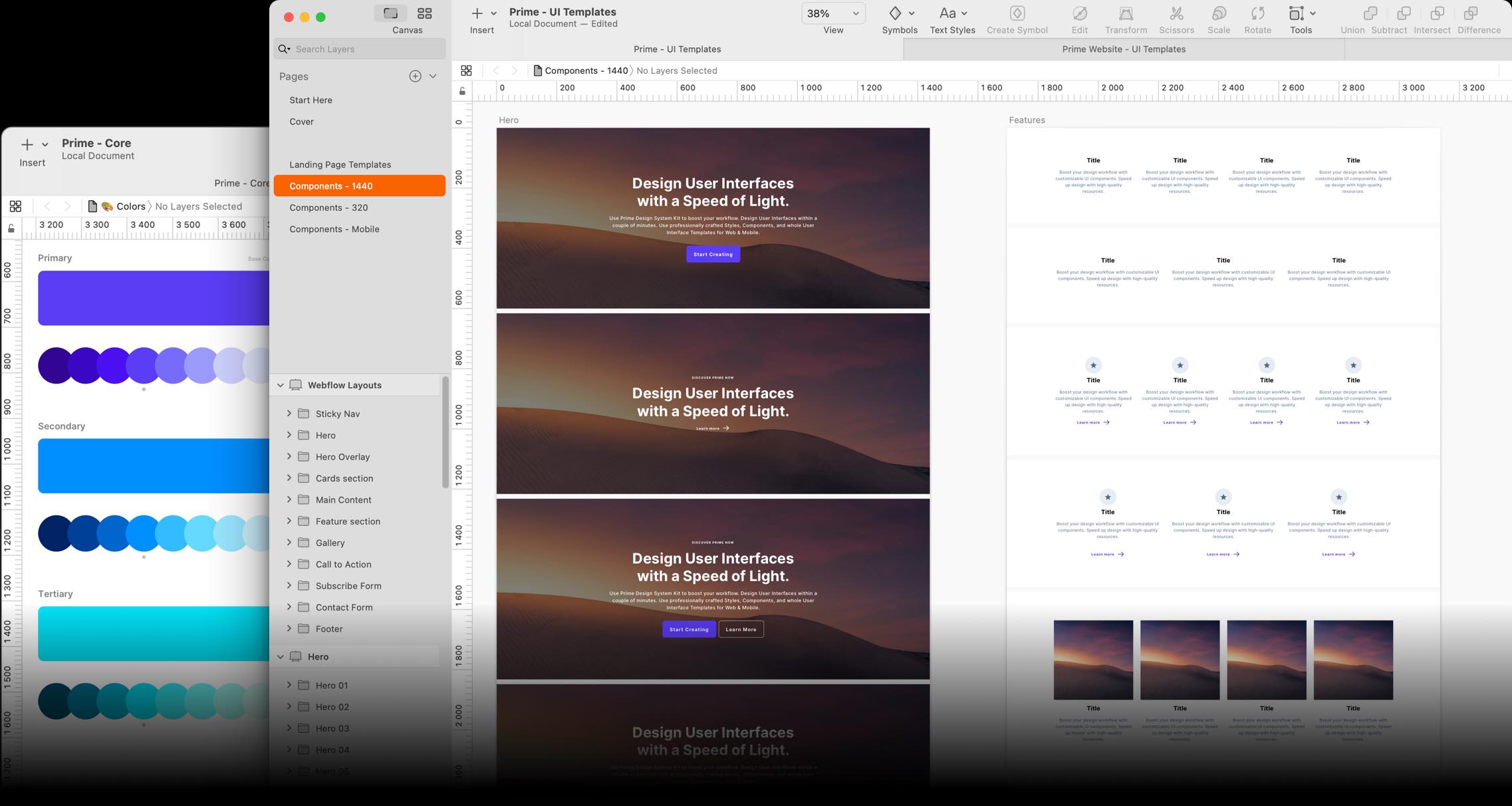1512x806 pixels.
Task: Select the Scale tool icon
Action: [x=1218, y=14]
